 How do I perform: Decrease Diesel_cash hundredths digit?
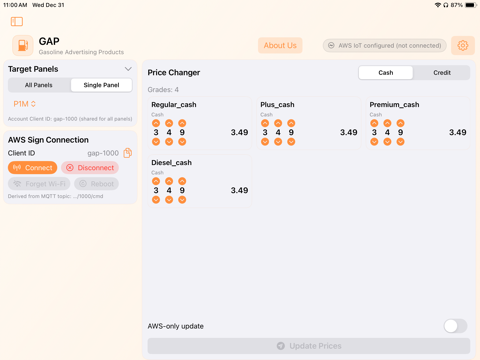pos(182,200)
